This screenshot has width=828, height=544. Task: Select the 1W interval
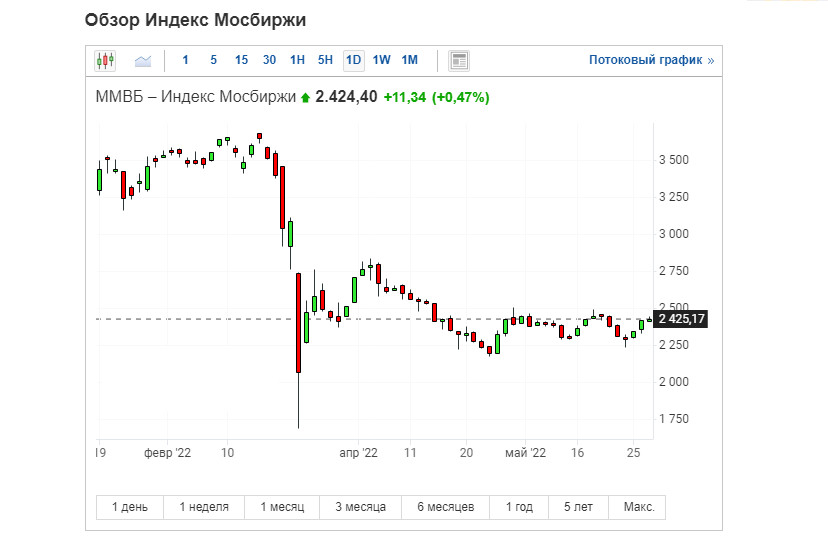[x=381, y=60]
